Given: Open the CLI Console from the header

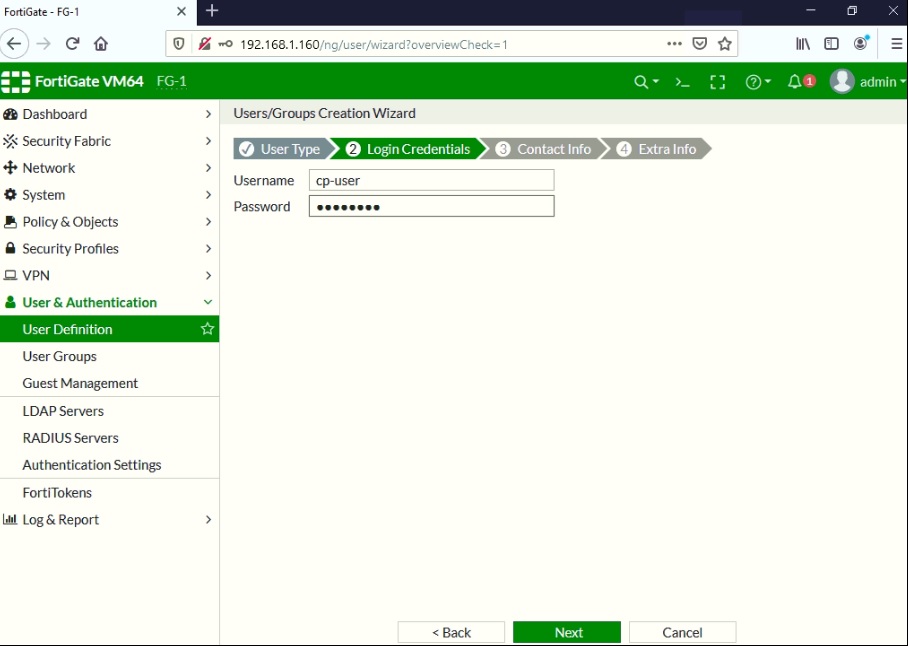Looking at the screenshot, I should click(x=682, y=81).
